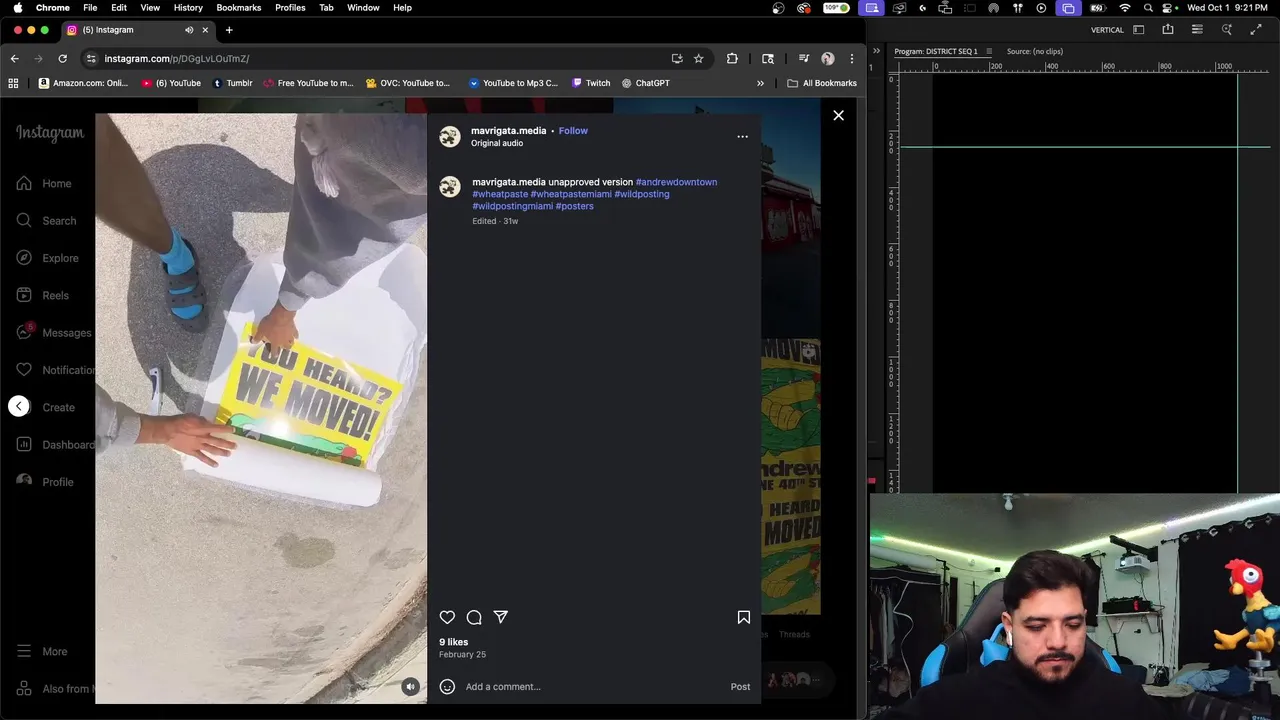
Task: Open the Wi-Fi status menu
Action: click(1125, 7)
